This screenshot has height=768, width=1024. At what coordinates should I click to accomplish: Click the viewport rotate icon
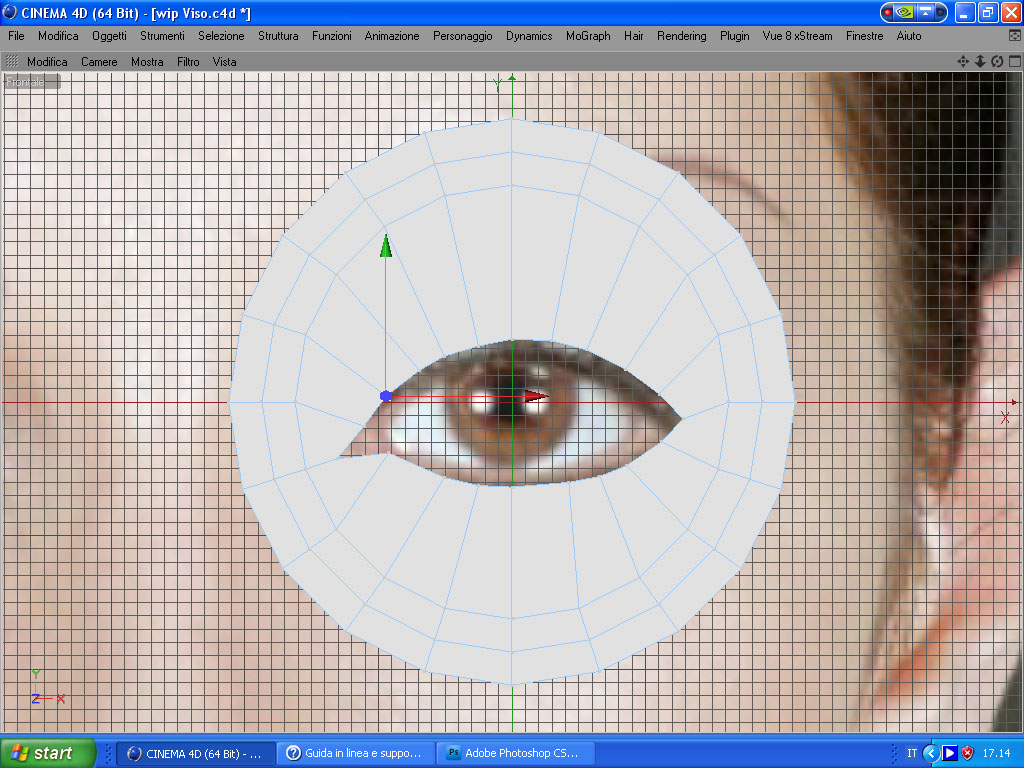click(997, 61)
